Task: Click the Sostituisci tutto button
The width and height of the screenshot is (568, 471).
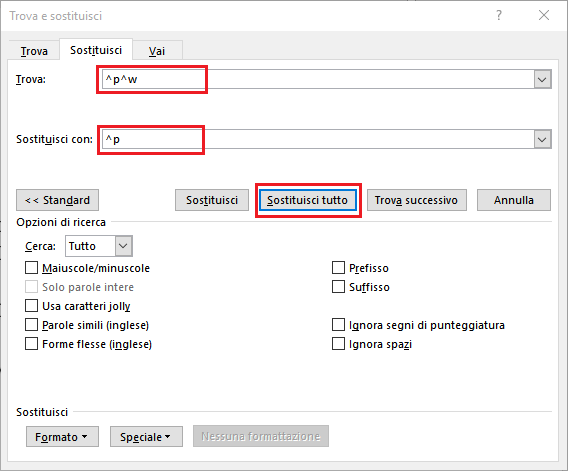Action: point(308,200)
